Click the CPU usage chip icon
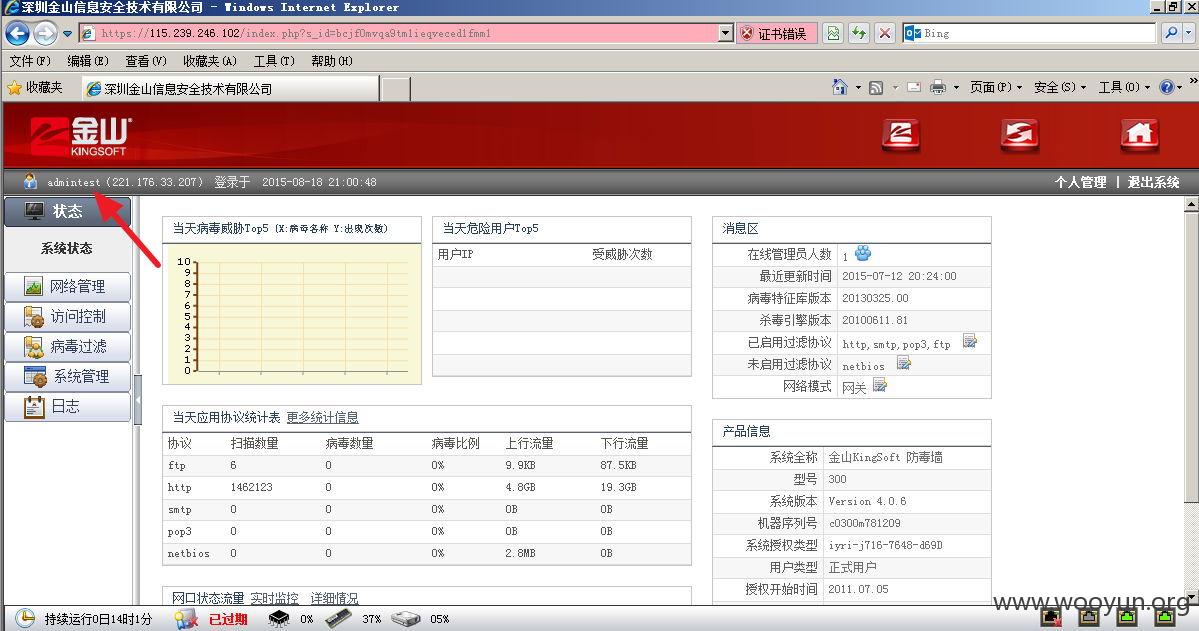1199x631 pixels. 279,619
